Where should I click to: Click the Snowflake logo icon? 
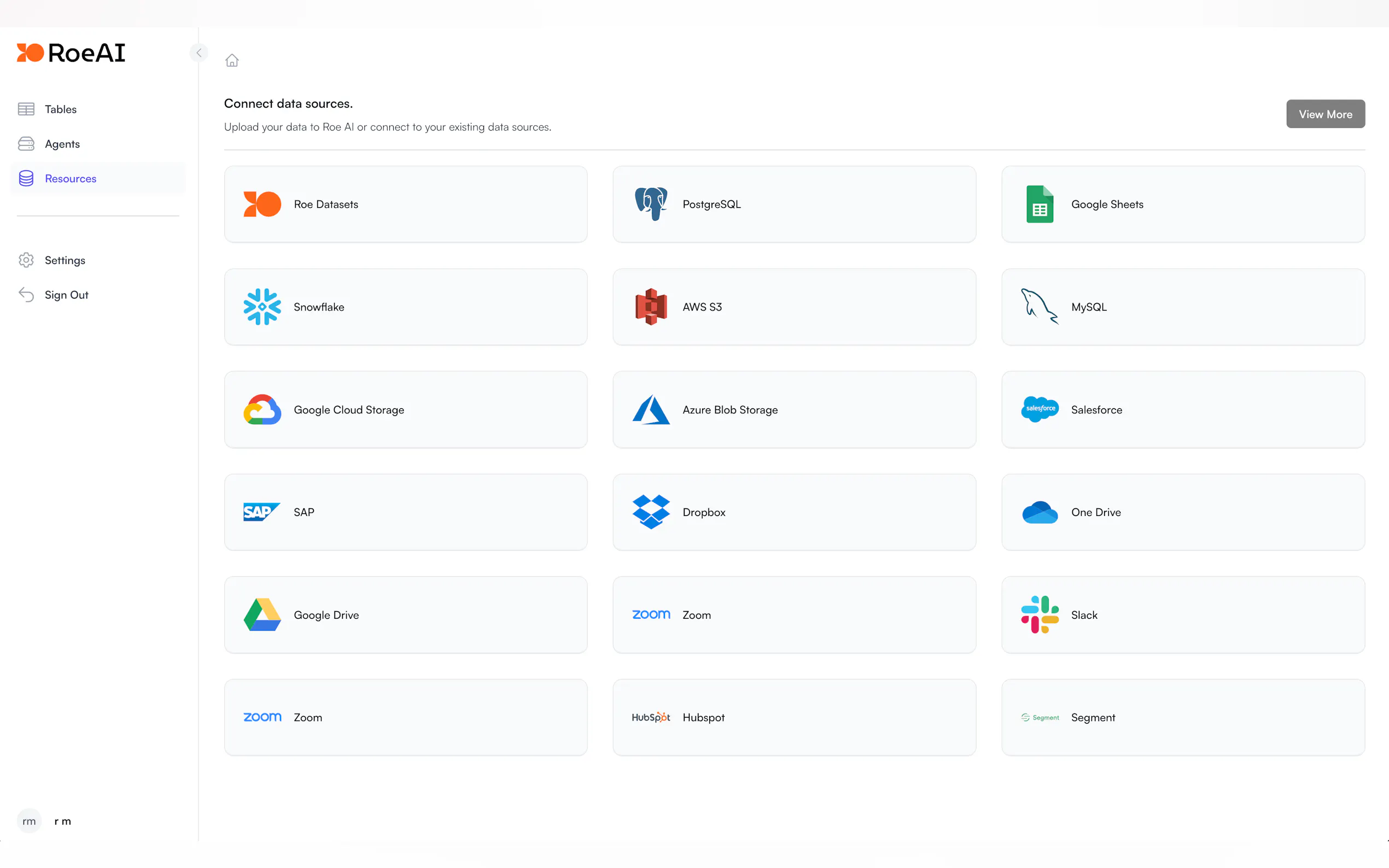click(x=262, y=307)
